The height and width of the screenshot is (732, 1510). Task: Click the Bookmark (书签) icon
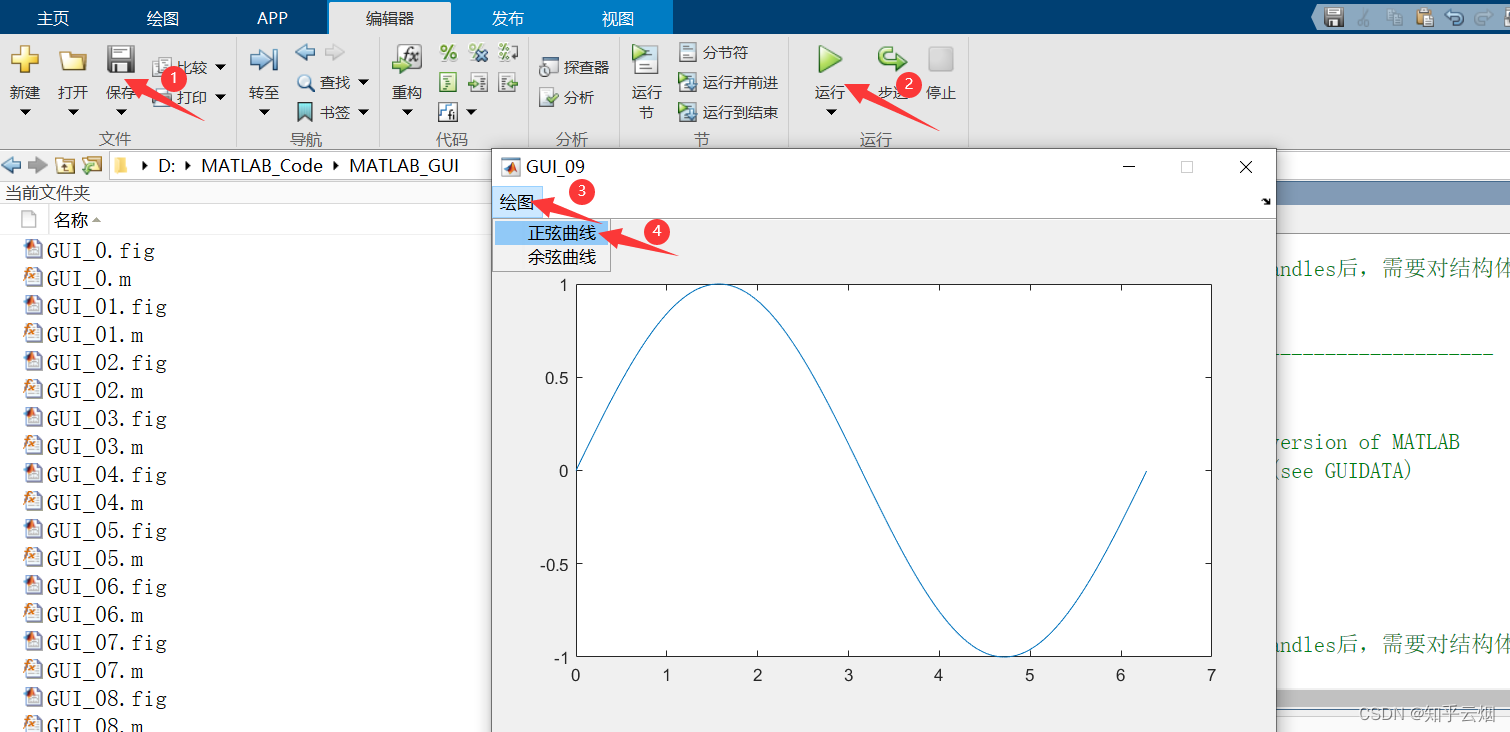(x=306, y=112)
